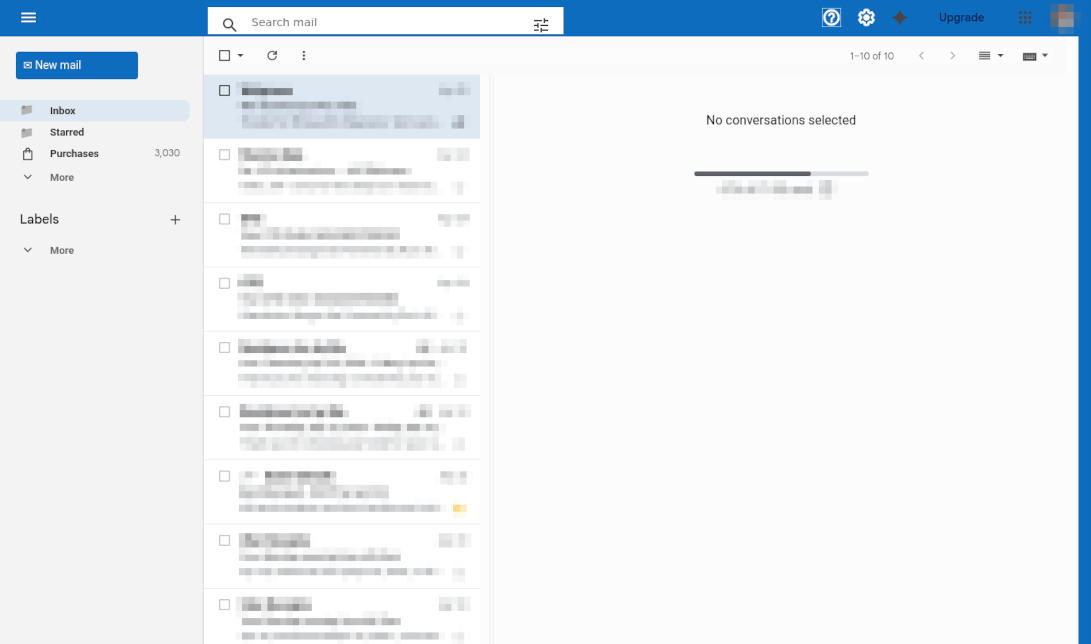1091x644 pixels.
Task: Refresh the conversation list
Action: pyautogui.click(x=272, y=55)
